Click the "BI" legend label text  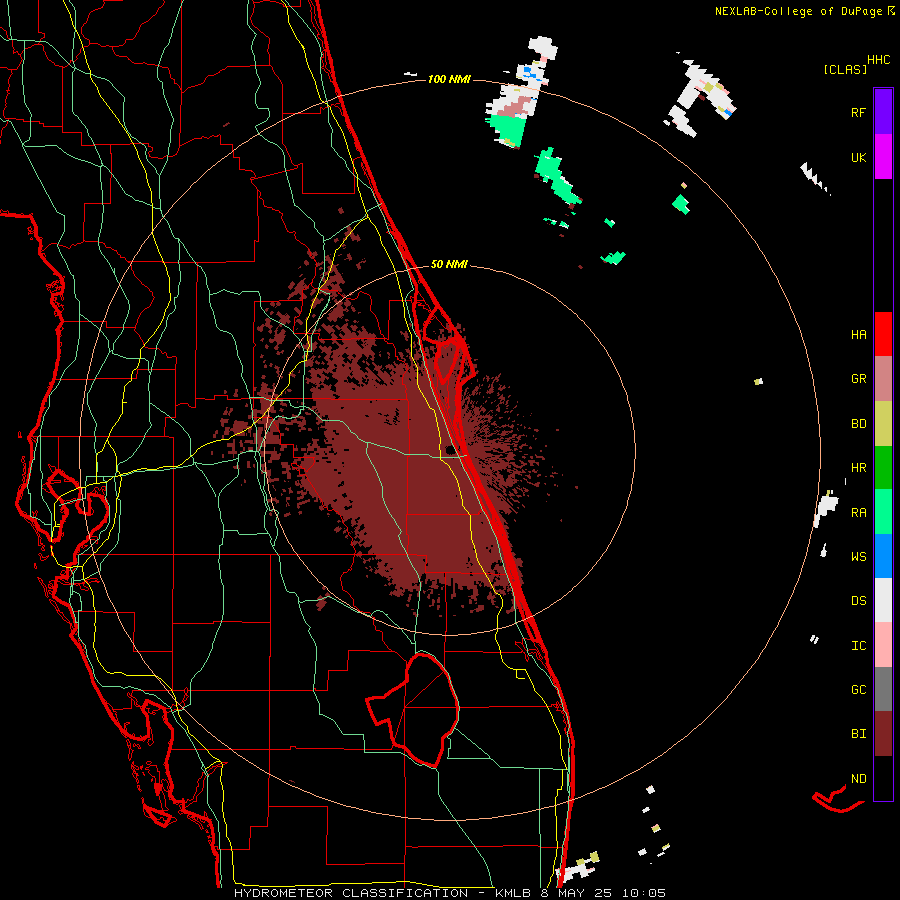pos(858,734)
